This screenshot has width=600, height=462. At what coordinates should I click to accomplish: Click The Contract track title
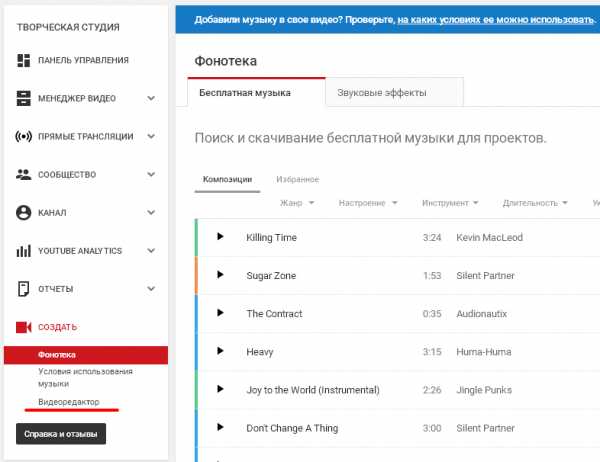point(274,313)
